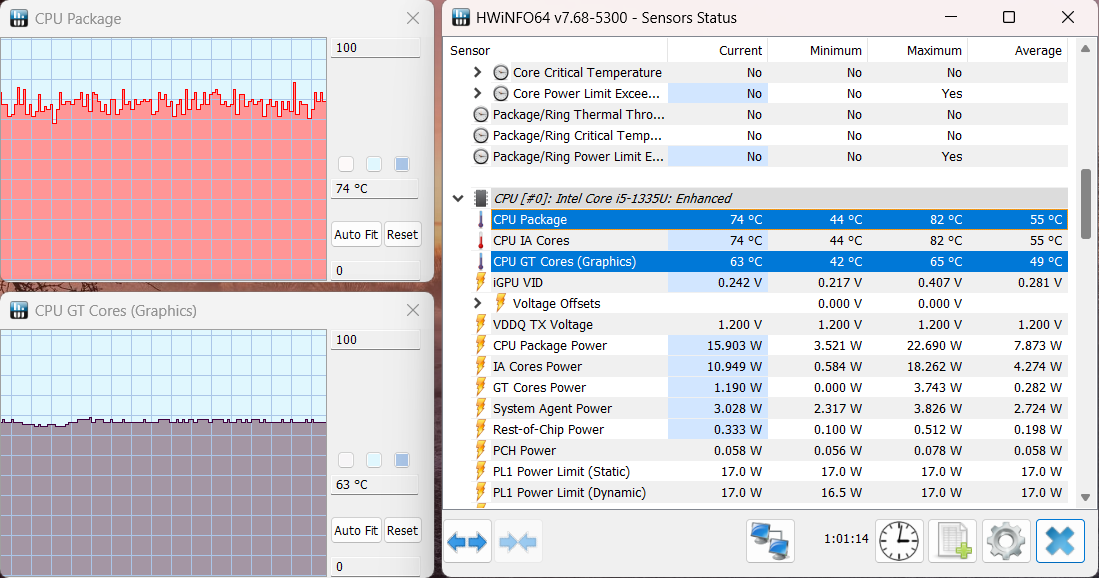Screen dimensions: 1099x578
Task: Click the 22.690 W maximum power value
Action: coord(933,345)
